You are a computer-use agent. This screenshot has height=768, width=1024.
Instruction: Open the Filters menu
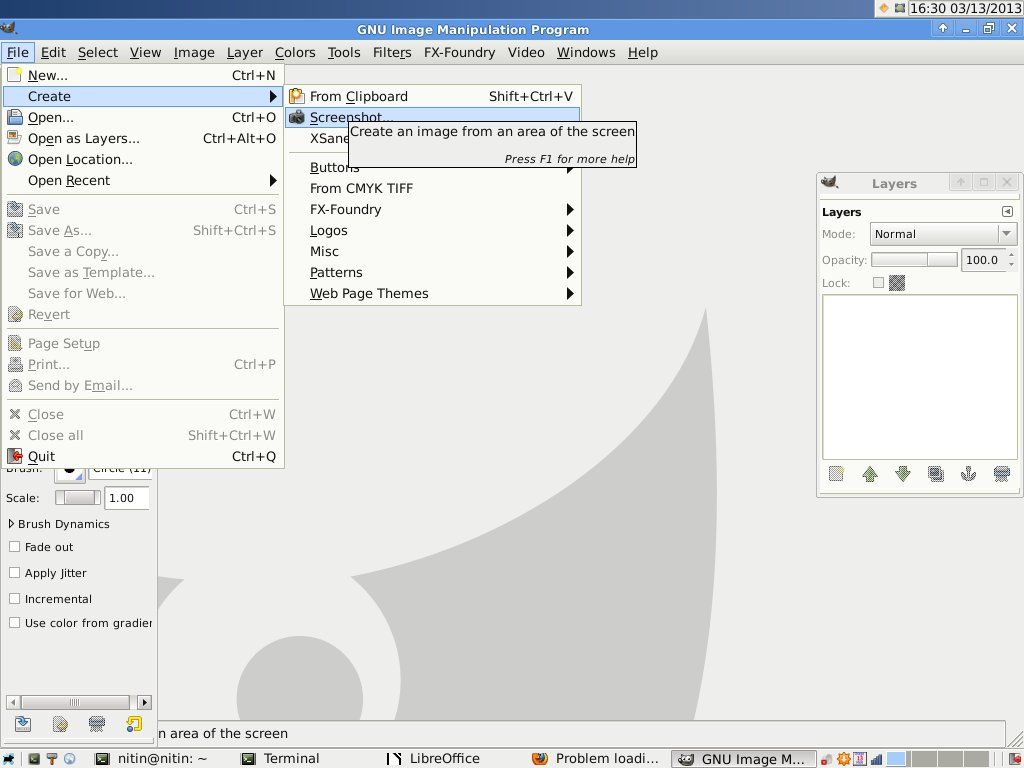click(x=392, y=52)
